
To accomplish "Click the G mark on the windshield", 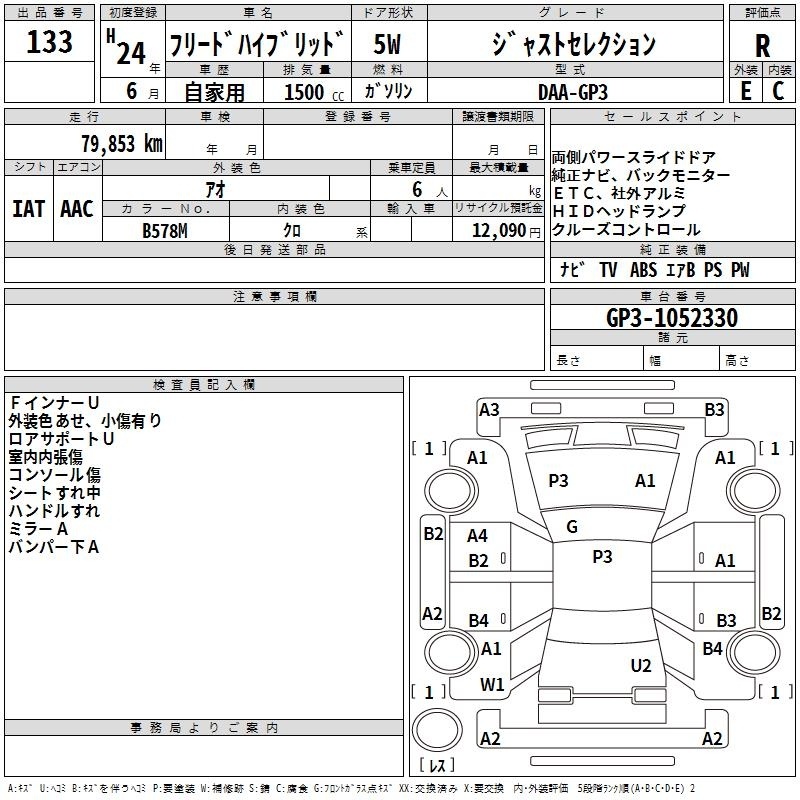I will point(572,527).
